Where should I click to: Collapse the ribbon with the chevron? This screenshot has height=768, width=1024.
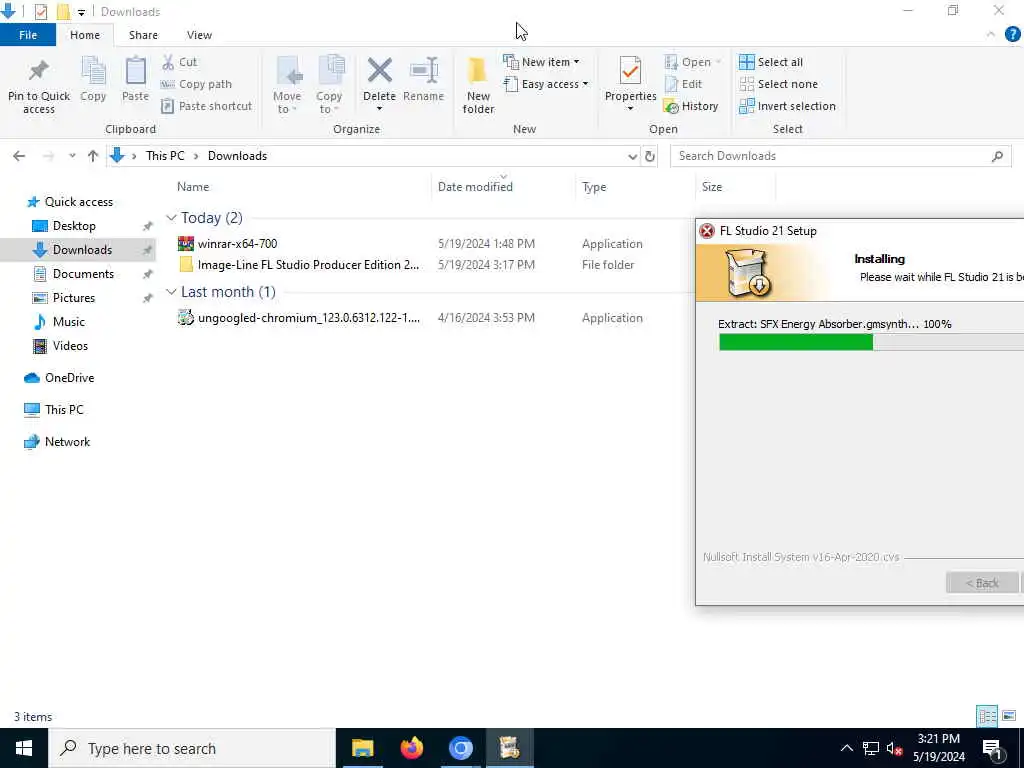pyautogui.click(x=991, y=35)
